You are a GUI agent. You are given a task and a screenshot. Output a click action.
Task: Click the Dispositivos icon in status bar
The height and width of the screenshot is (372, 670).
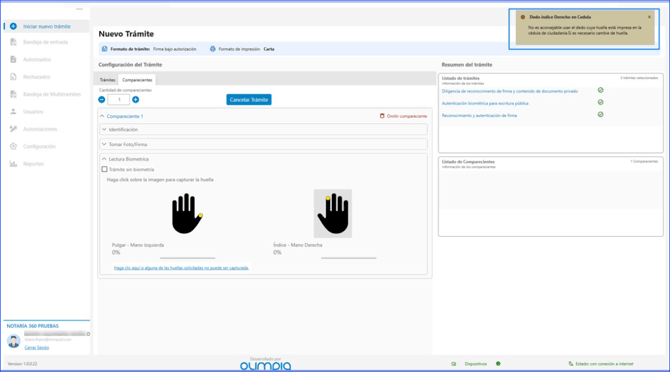[x=454, y=364]
